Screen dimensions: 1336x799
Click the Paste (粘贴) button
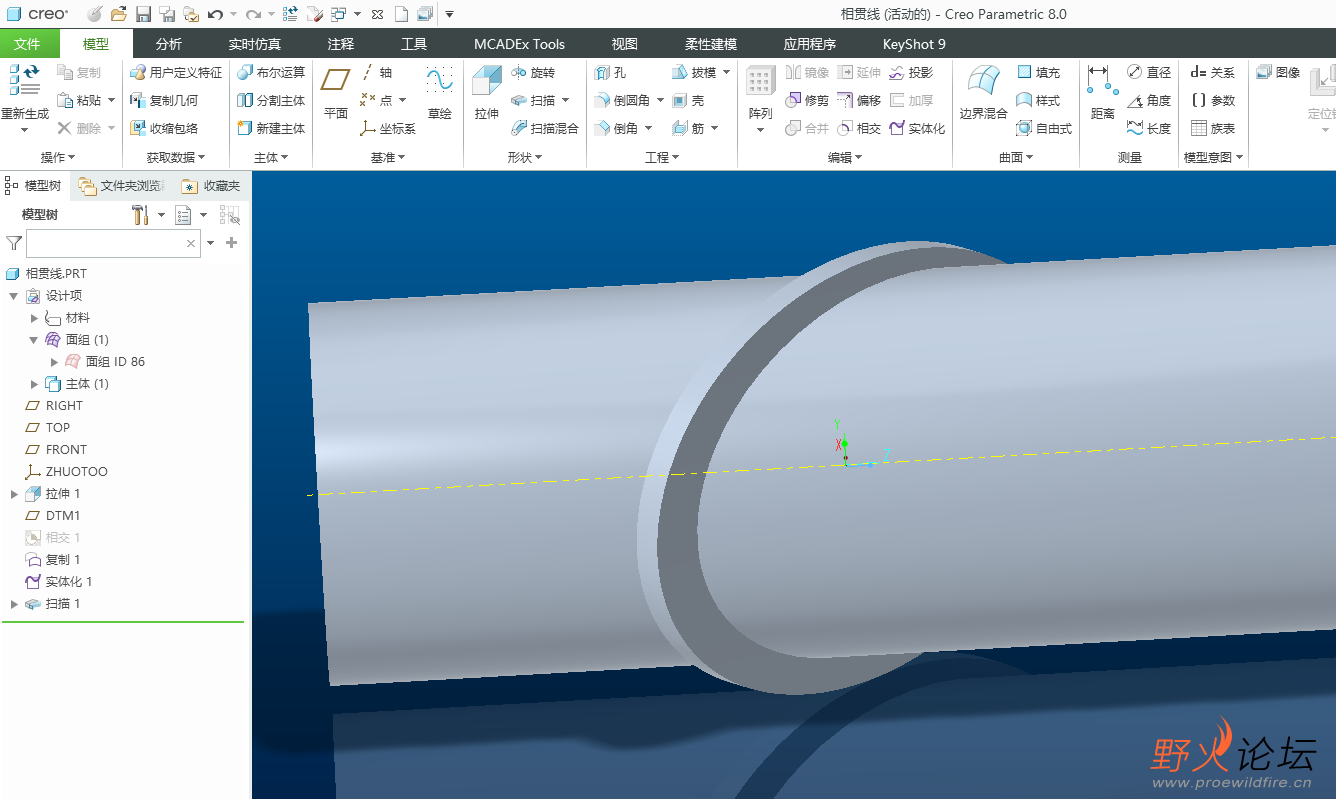point(80,101)
